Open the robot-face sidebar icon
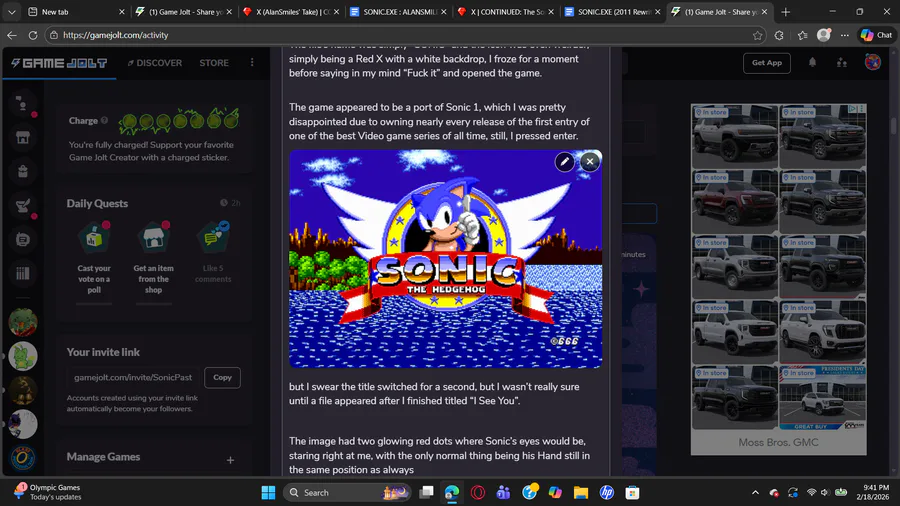This screenshot has width=900, height=506. (23, 240)
